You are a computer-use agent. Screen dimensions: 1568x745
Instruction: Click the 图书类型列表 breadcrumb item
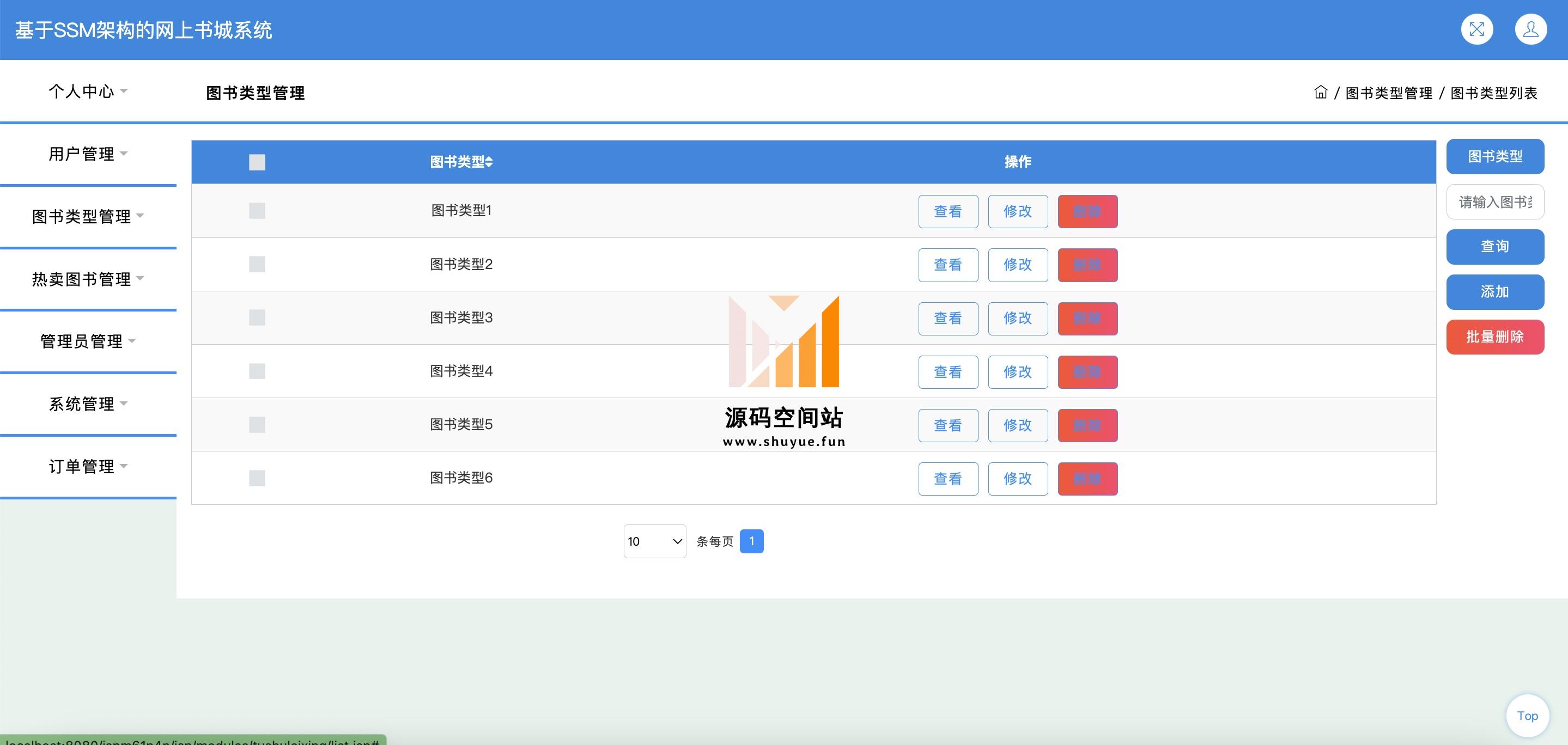(1494, 93)
